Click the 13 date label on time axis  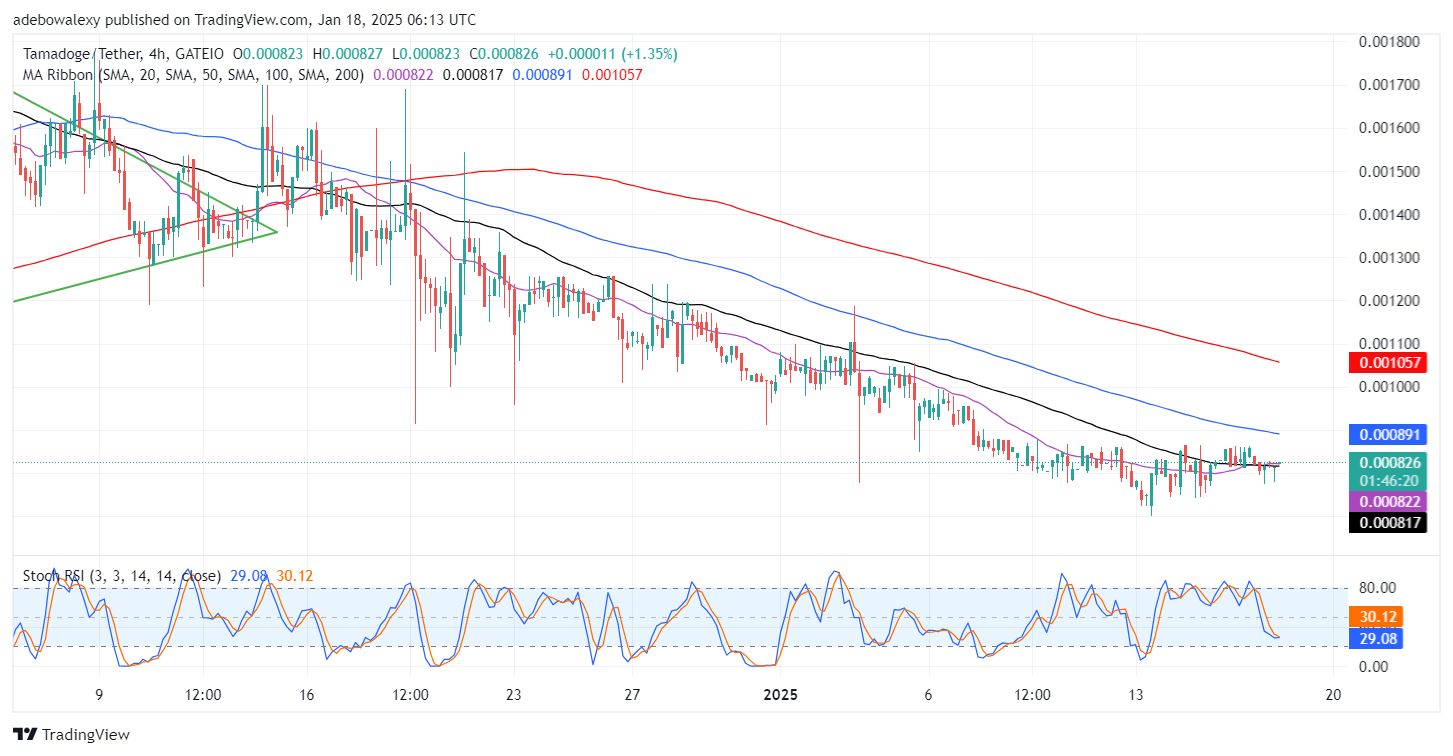coord(1135,695)
